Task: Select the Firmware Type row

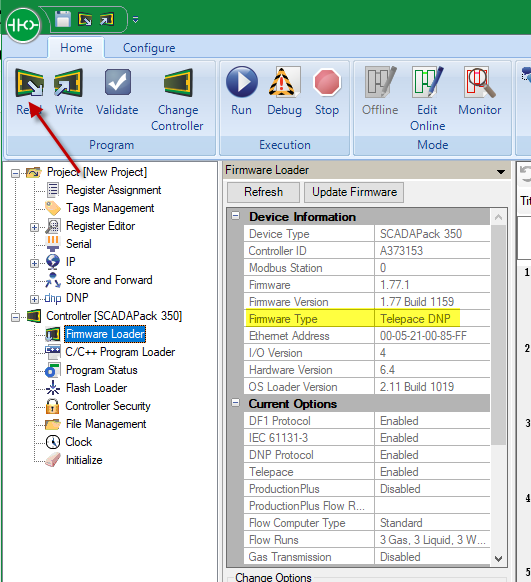Action: [367, 318]
